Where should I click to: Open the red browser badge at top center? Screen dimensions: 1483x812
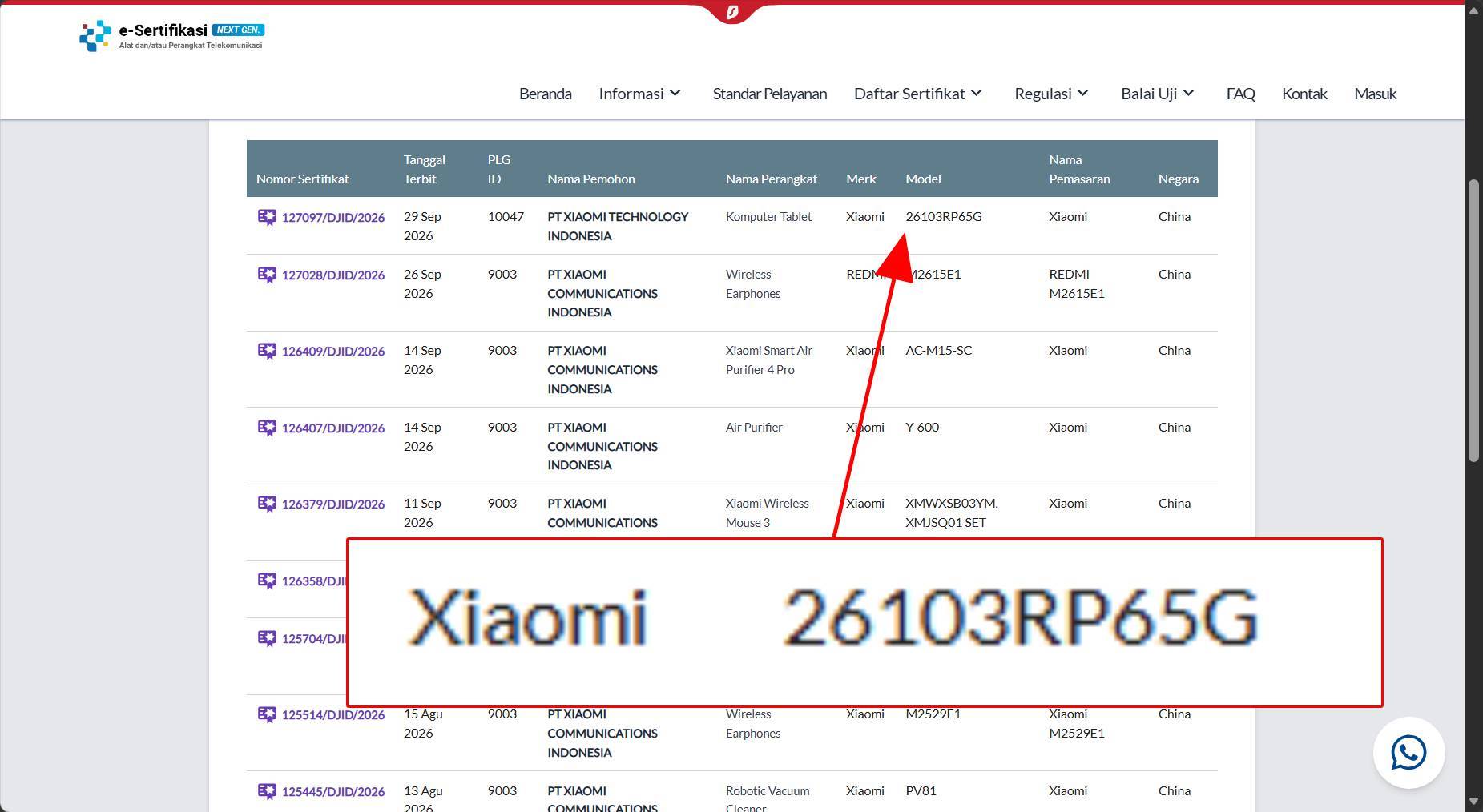click(x=731, y=12)
